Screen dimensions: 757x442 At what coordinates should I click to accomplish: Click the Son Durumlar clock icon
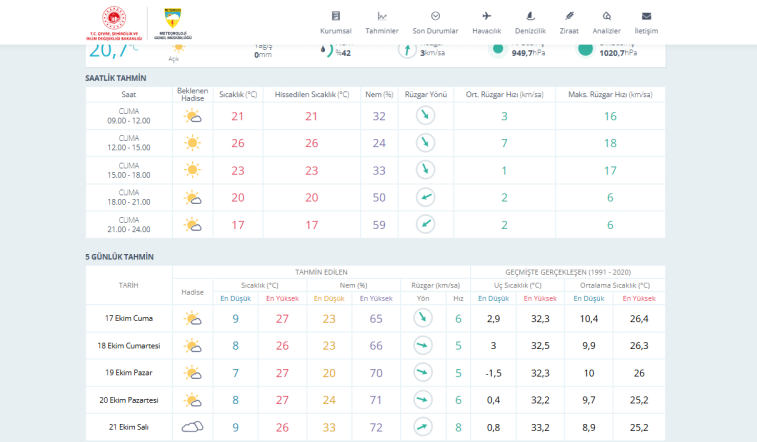click(435, 16)
